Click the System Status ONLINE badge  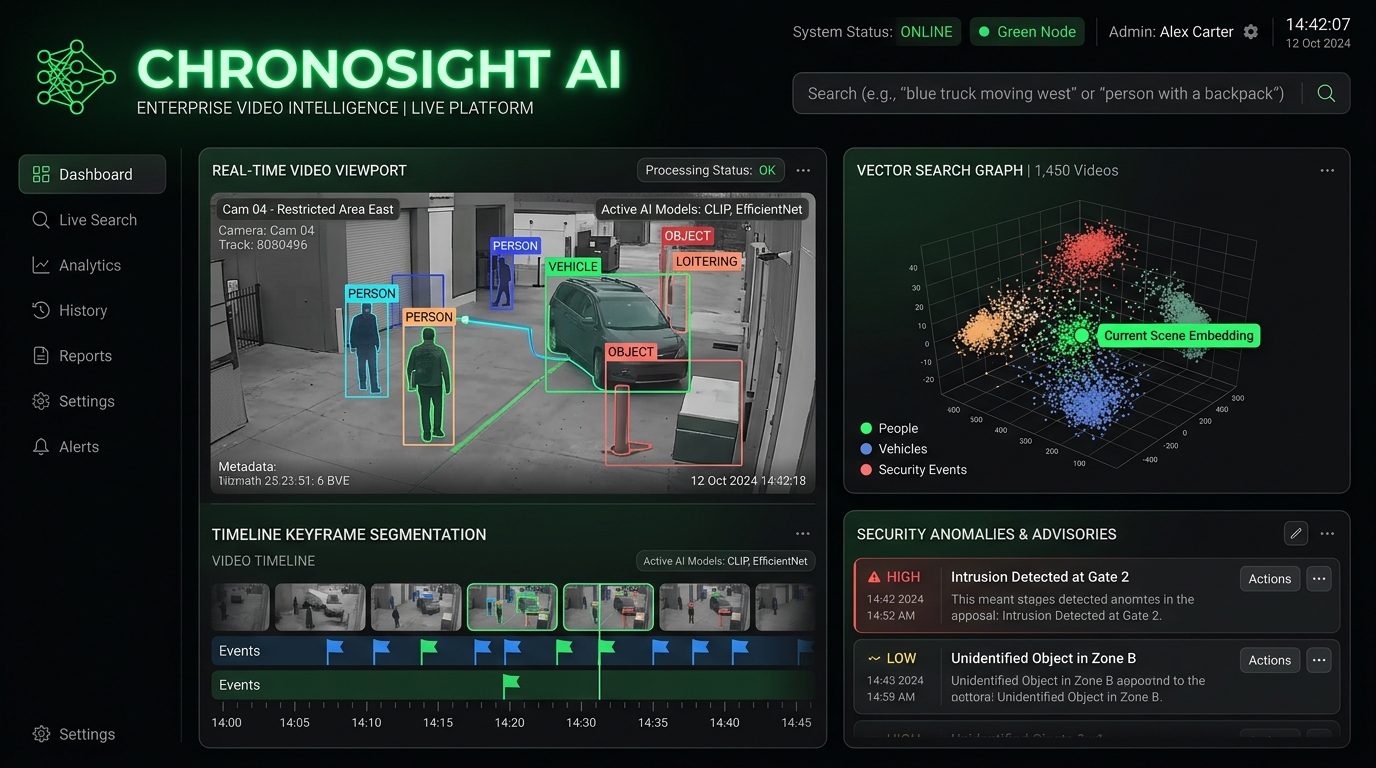(927, 32)
